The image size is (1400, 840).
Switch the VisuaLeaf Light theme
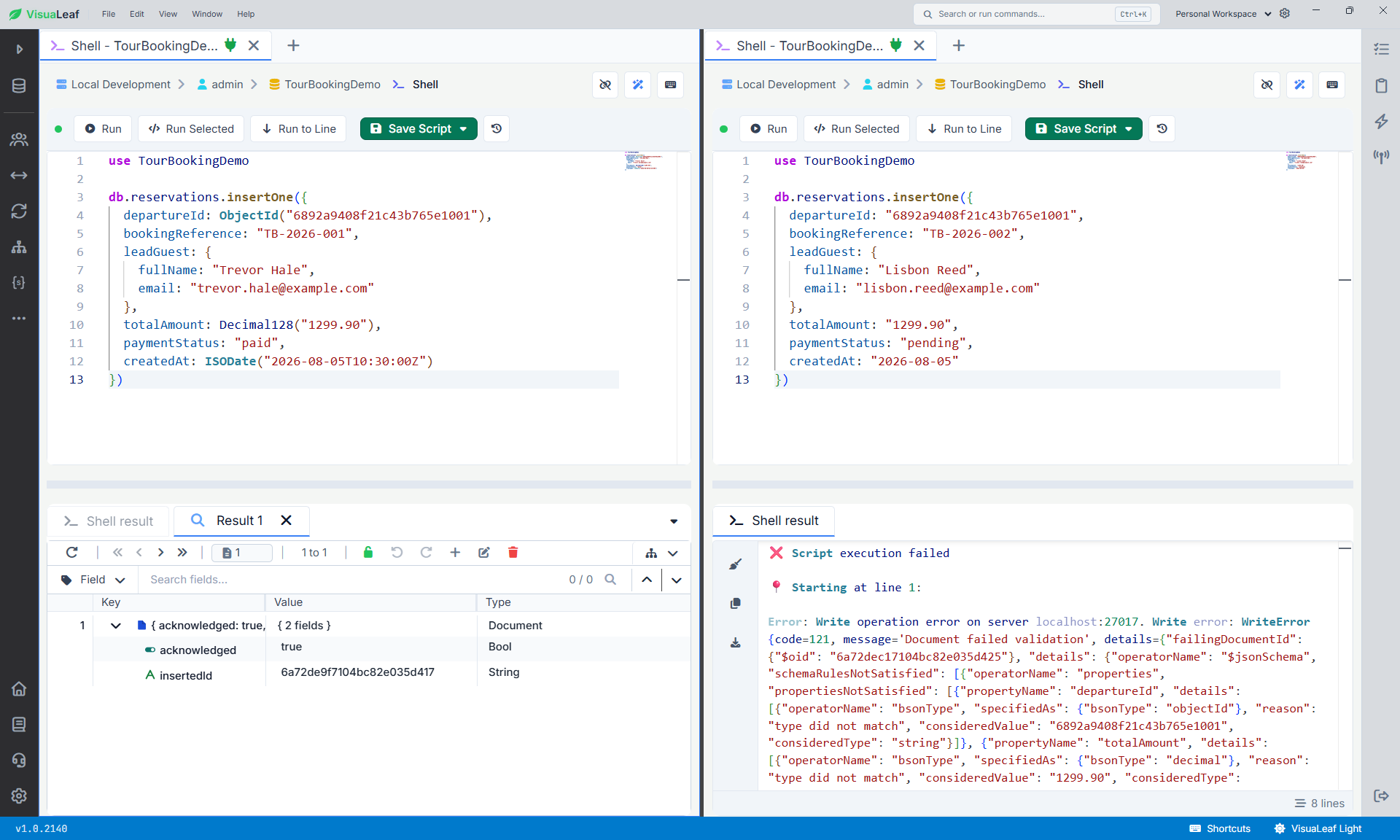click(1318, 828)
